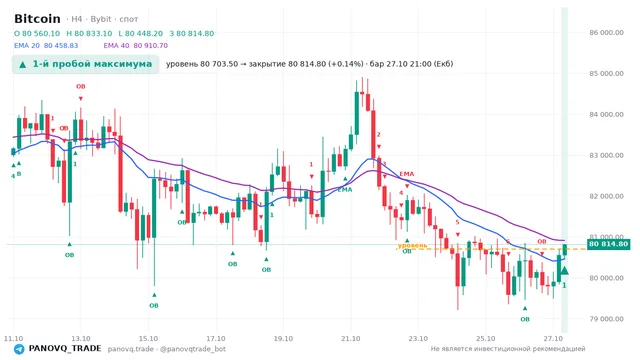The image size is (640, 360).
Task: Click the red OB marker above the 13.10 candles
Action: pyautogui.click(x=81, y=87)
